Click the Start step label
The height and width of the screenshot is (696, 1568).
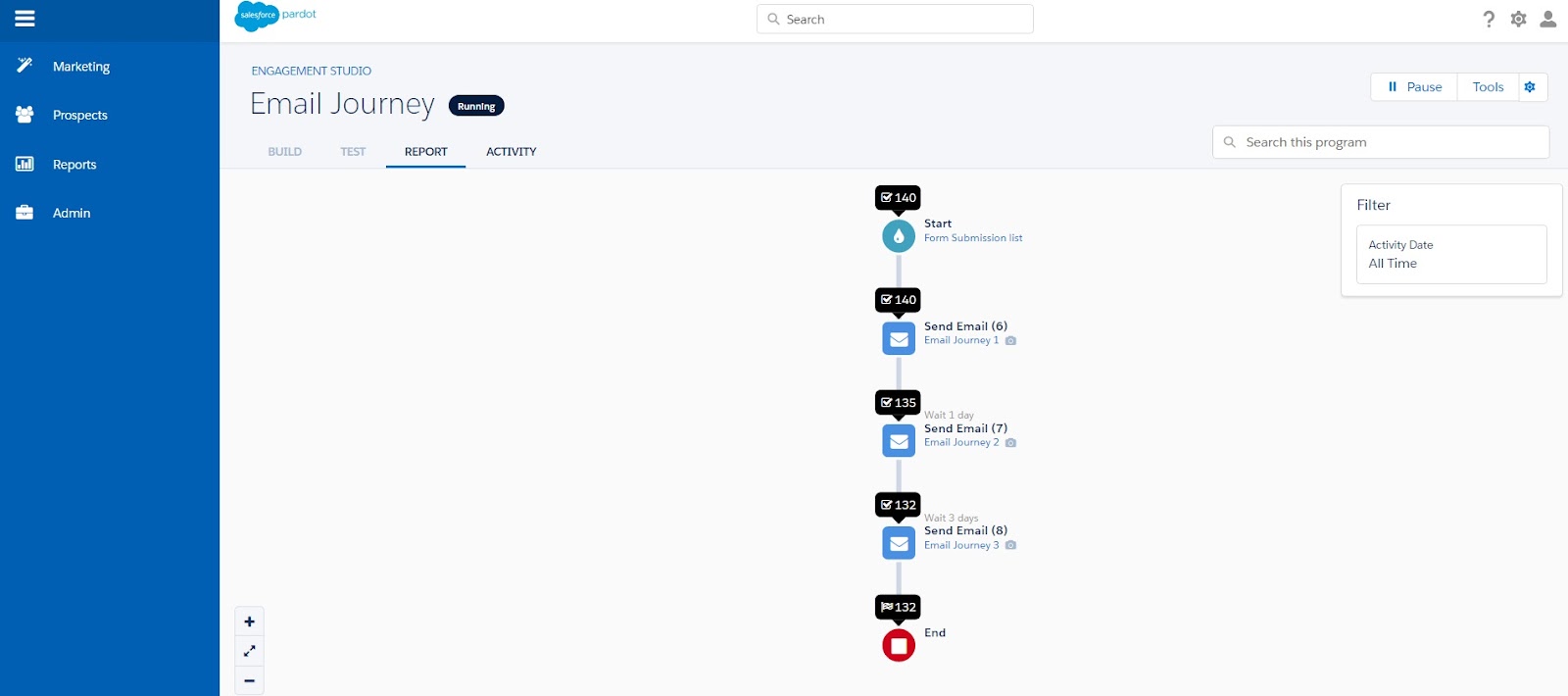(x=938, y=224)
